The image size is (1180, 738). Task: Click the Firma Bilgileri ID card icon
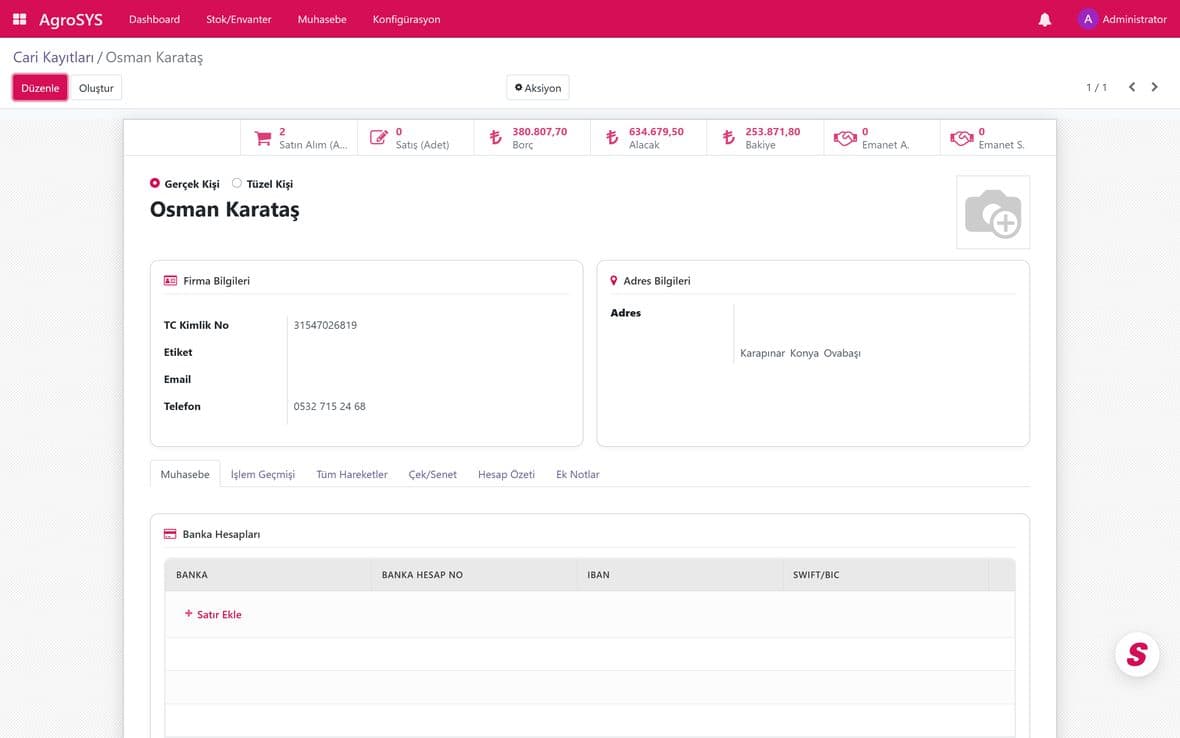point(170,281)
